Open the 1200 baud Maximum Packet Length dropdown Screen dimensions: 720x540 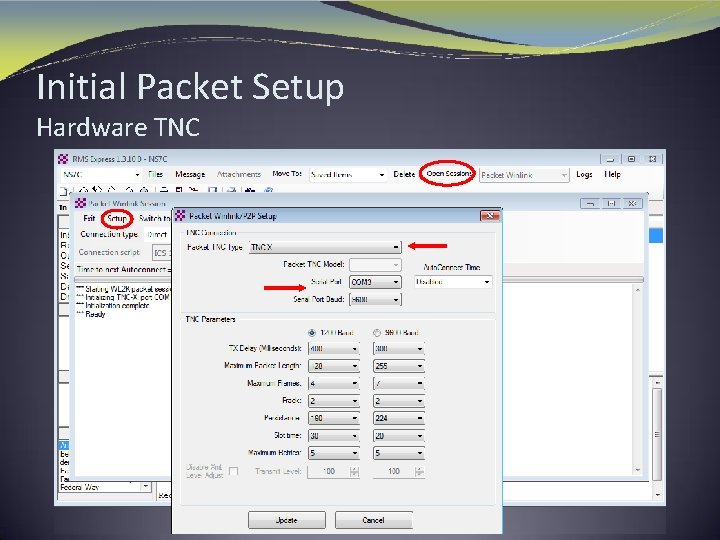354,366
